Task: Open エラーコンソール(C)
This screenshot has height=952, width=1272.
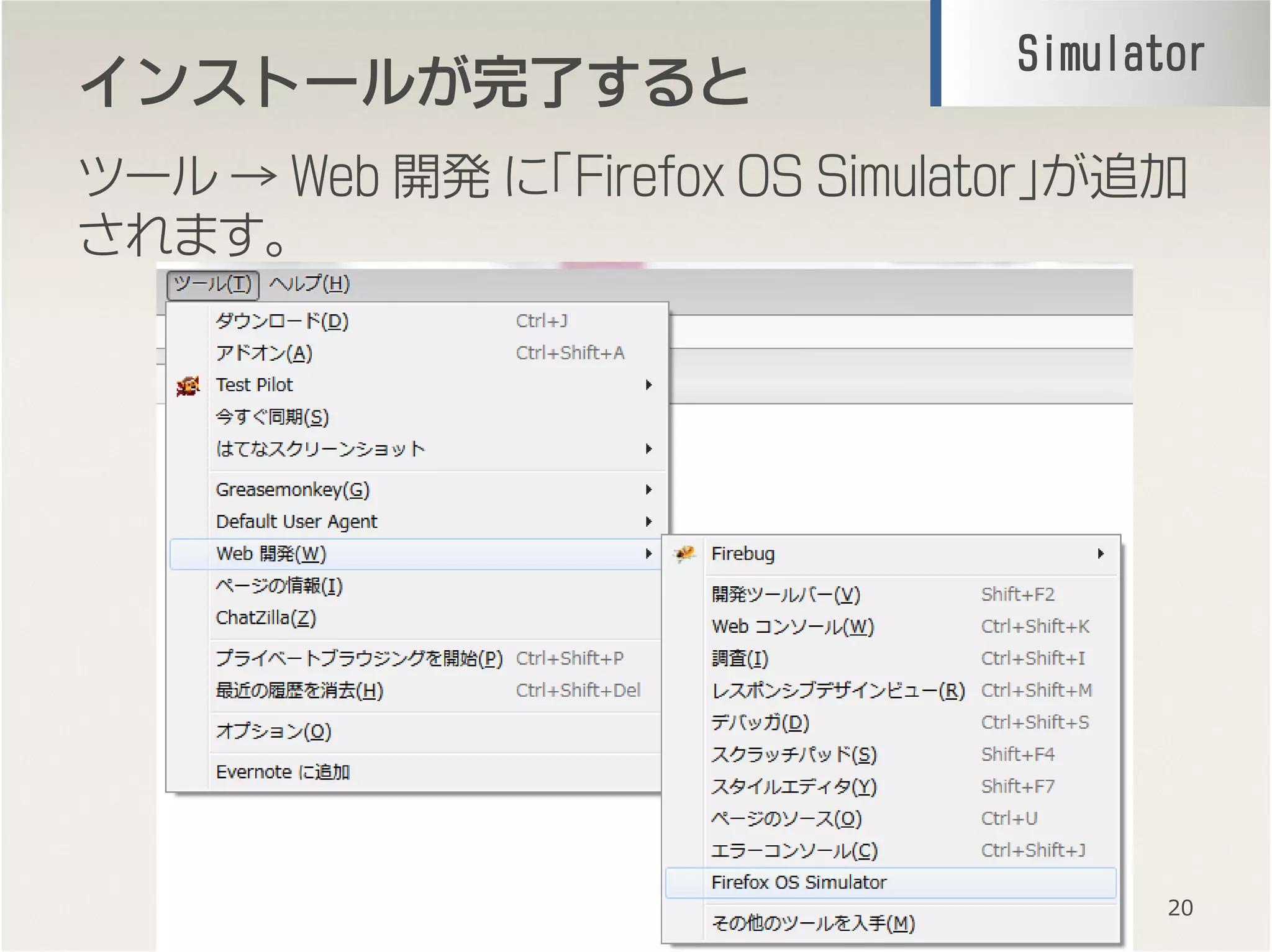Action: [x=794, y=851]
